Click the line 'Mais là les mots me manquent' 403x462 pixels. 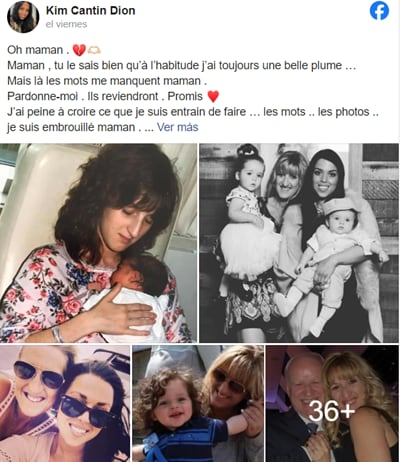coord(107,81)
